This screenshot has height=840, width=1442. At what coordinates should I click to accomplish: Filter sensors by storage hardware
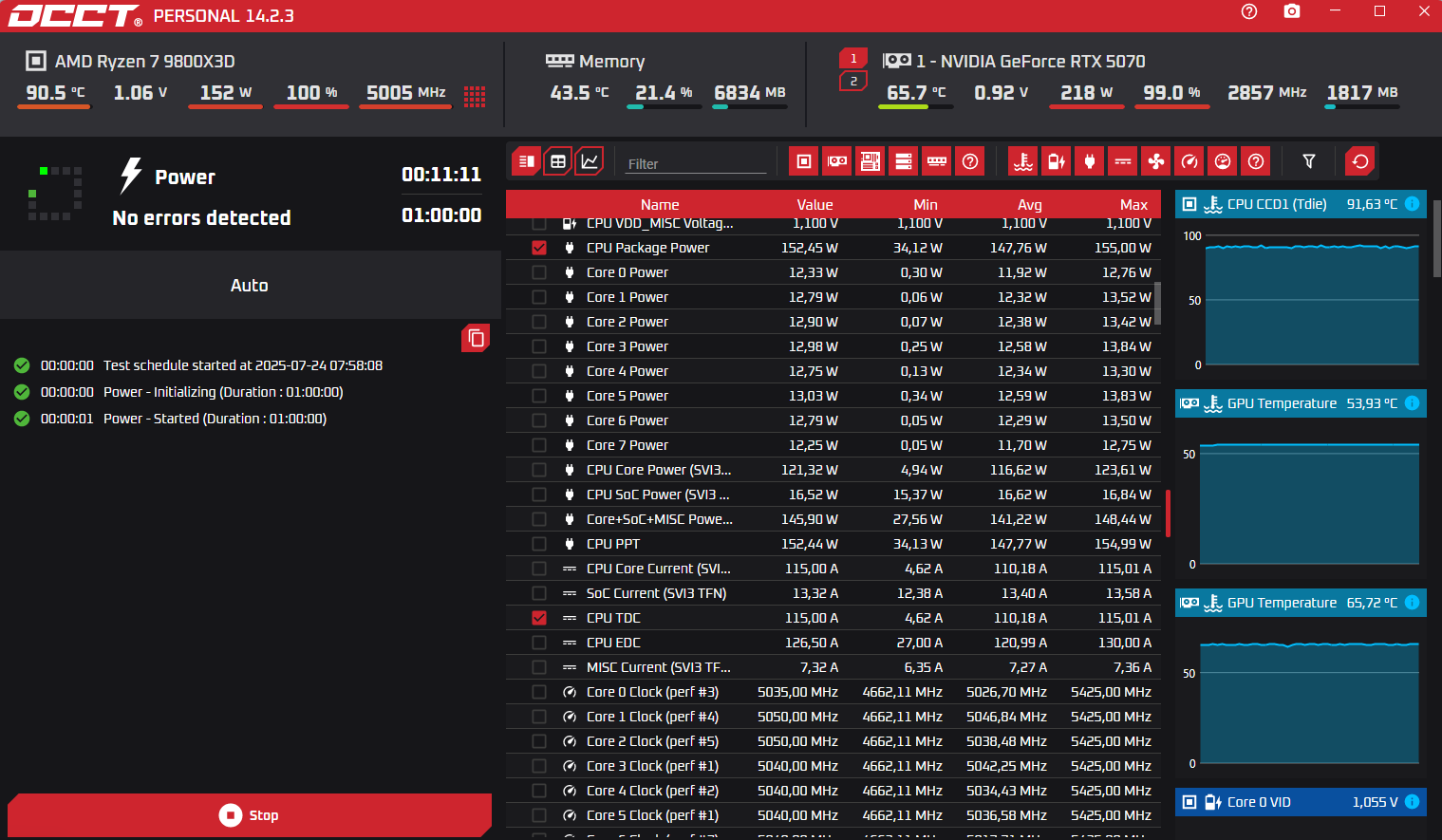tap(904, 161)
